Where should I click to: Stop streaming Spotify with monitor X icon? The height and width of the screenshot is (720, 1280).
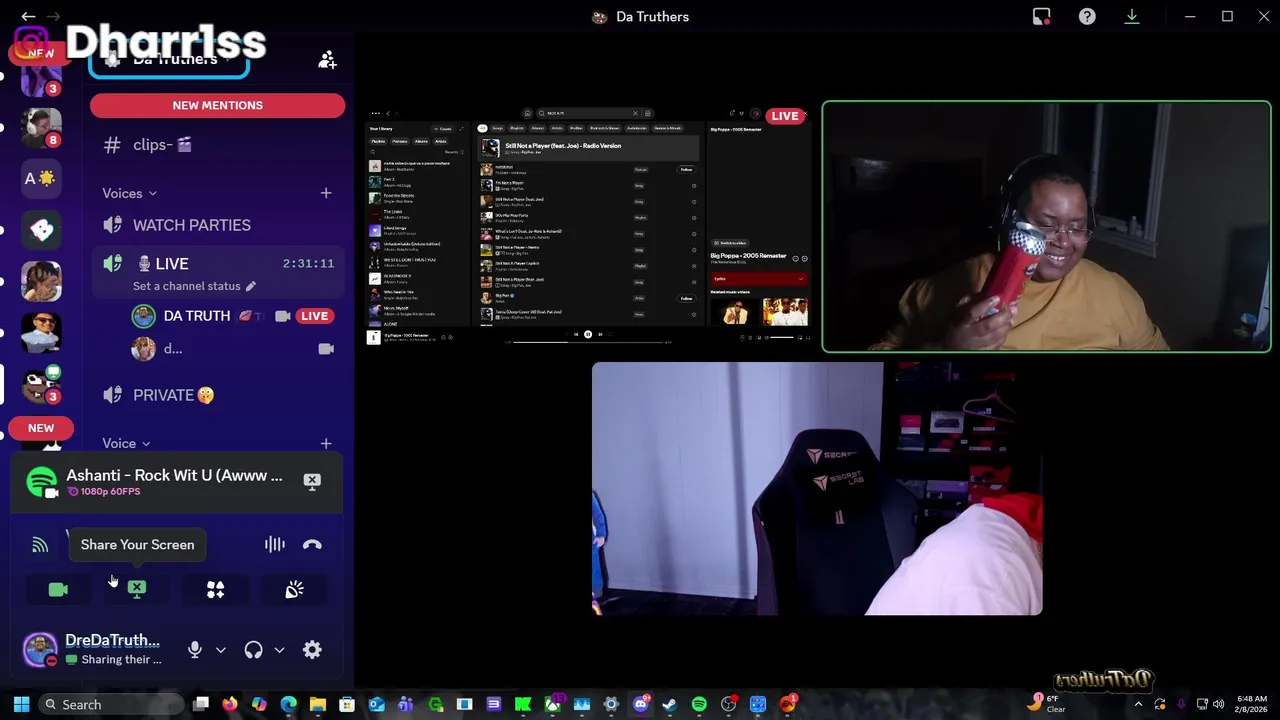(312, 482)
